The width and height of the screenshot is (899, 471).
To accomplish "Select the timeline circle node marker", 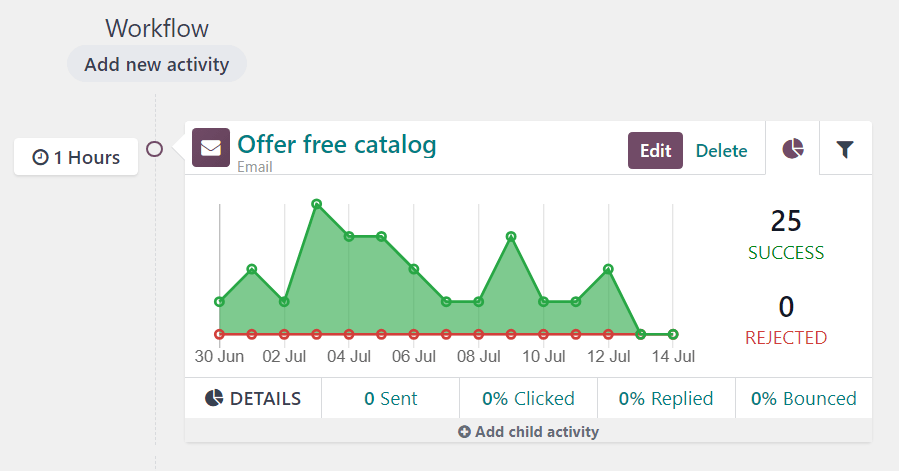I will [155, 149].
